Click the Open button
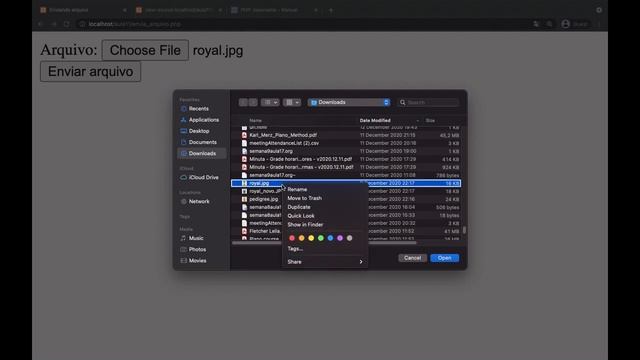 444,258
